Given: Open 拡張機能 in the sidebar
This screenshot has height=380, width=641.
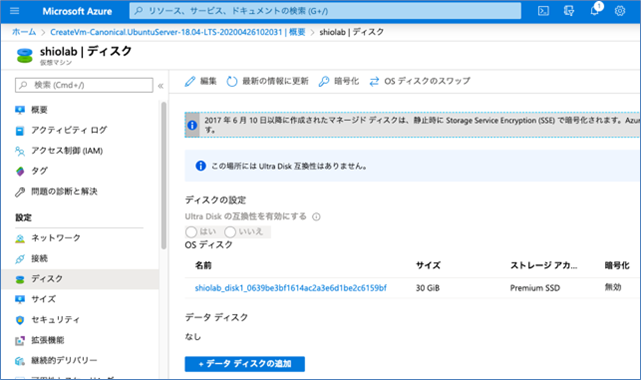Looking at the screenshot, I should tap(47, 340).
